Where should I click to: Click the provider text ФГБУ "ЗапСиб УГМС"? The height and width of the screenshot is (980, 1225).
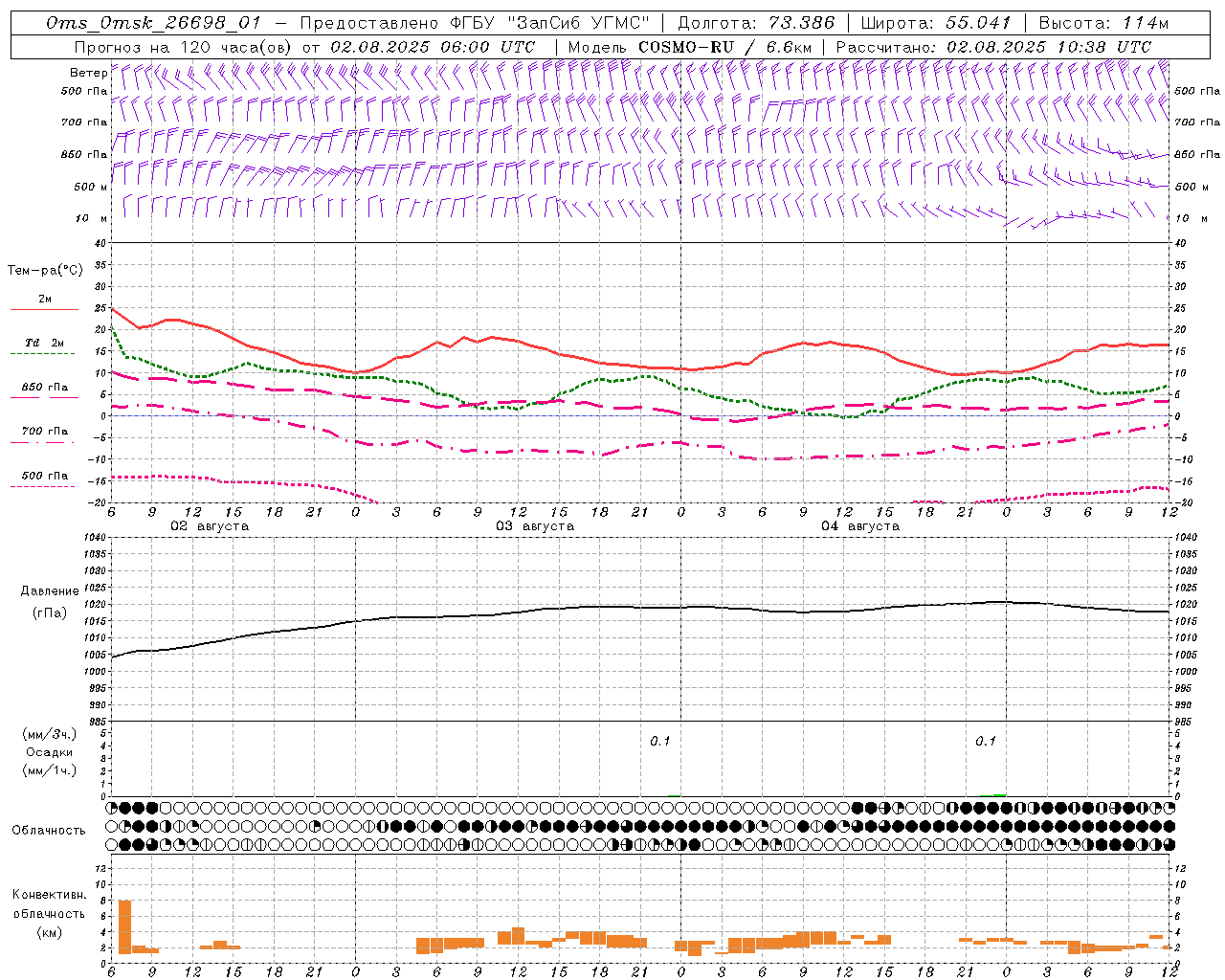pyautogui.click(x=549, y=23)
